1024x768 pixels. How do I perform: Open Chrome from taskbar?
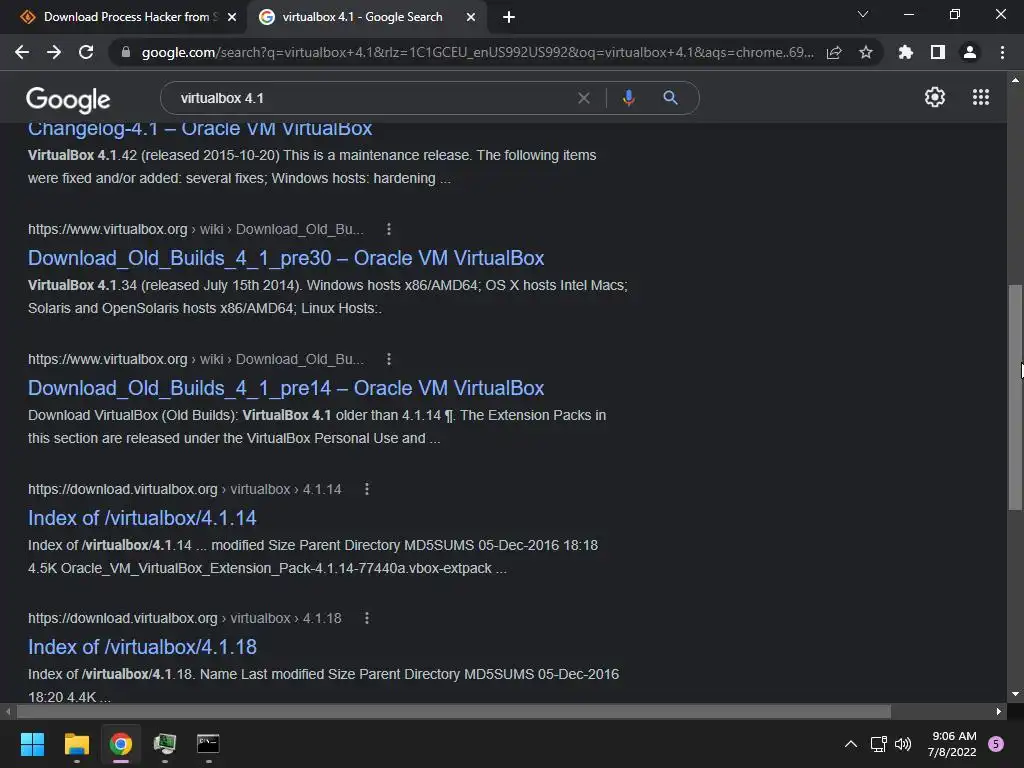(x=121, y=744)
